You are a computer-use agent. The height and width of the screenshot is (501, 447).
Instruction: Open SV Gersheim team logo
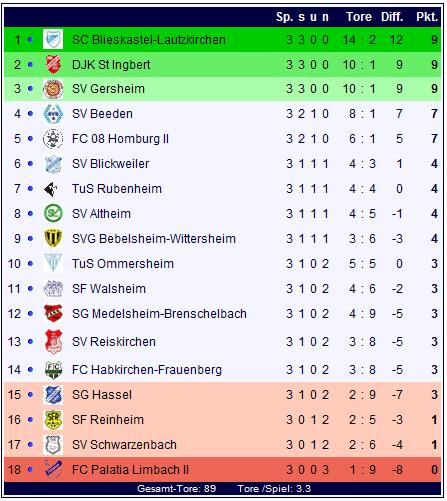click(x=53, y=89)
